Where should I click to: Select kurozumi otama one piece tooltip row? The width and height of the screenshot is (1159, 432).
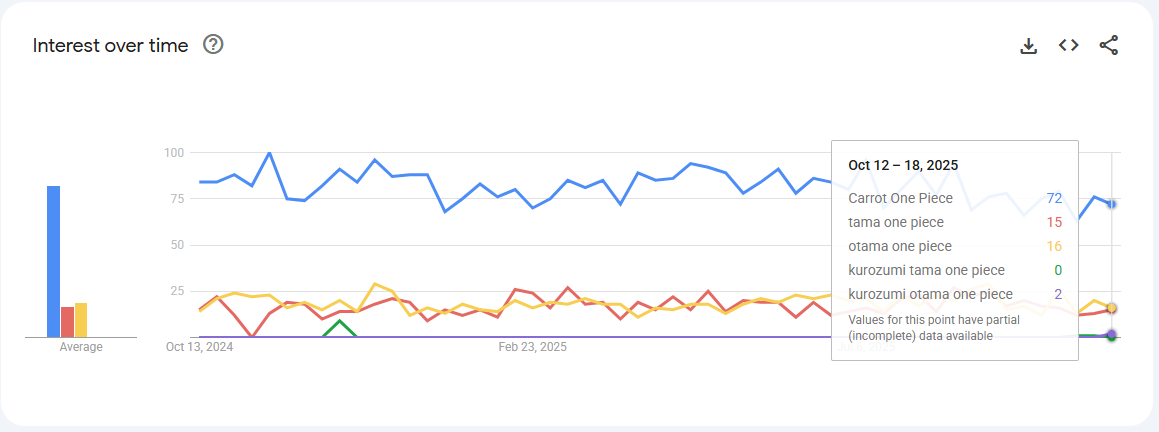[x=955, y=294]
